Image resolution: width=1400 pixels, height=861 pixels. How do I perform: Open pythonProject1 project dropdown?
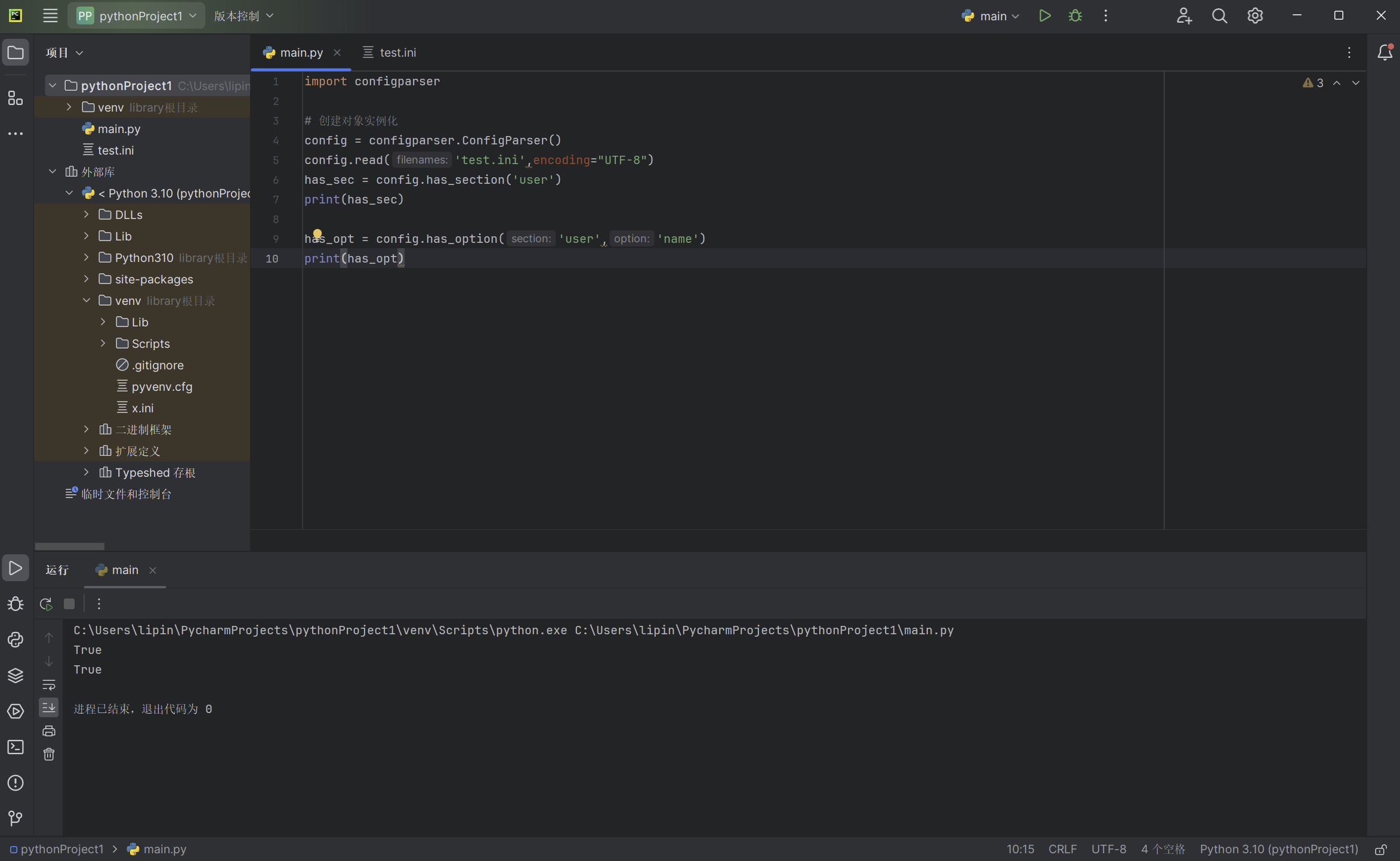(137, 16)
